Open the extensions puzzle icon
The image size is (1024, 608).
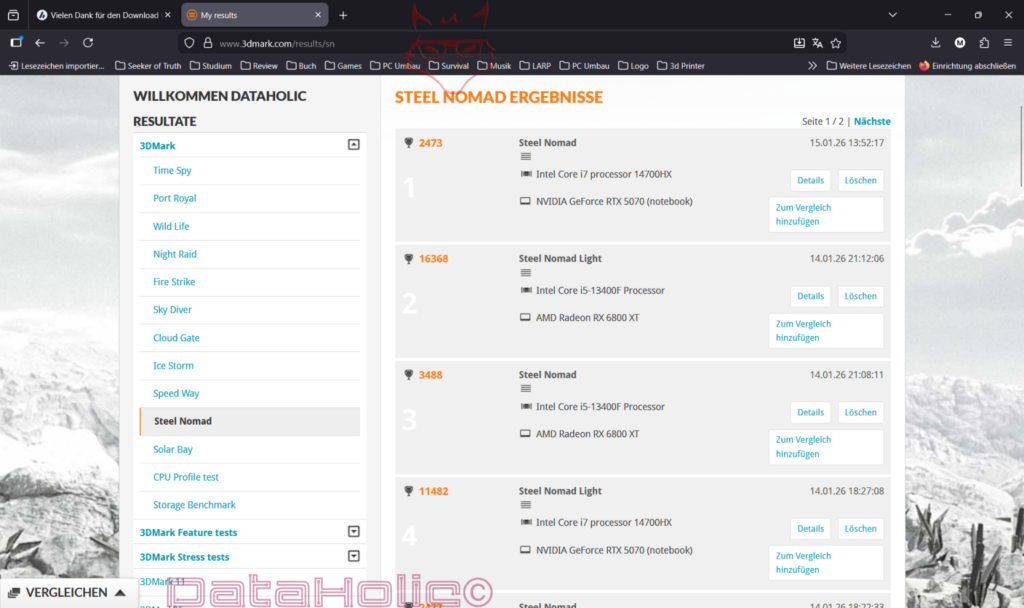984,43
